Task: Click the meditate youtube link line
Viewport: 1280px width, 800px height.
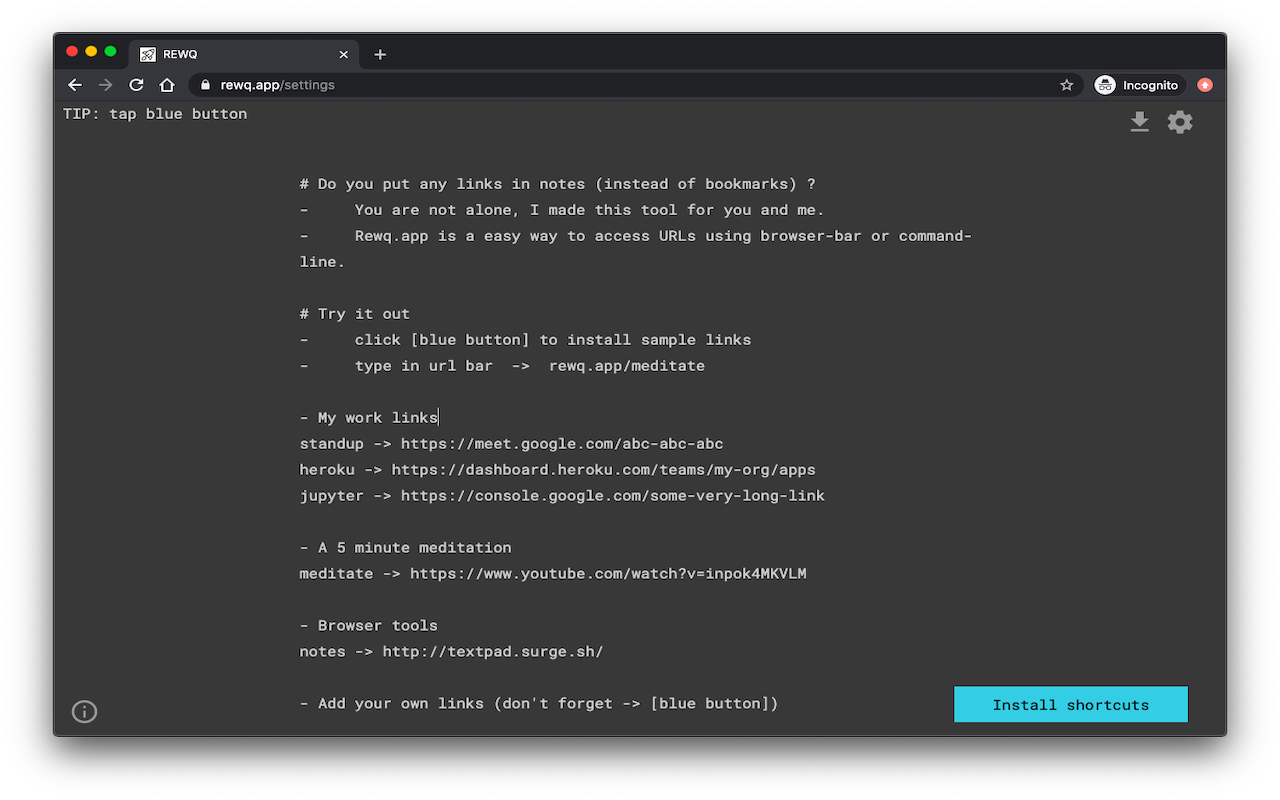Action: 553,574
